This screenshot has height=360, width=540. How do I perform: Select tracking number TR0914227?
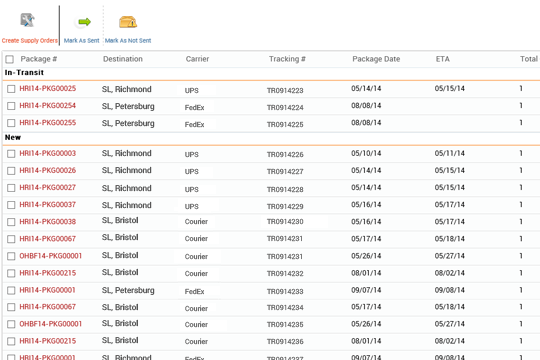285,172
